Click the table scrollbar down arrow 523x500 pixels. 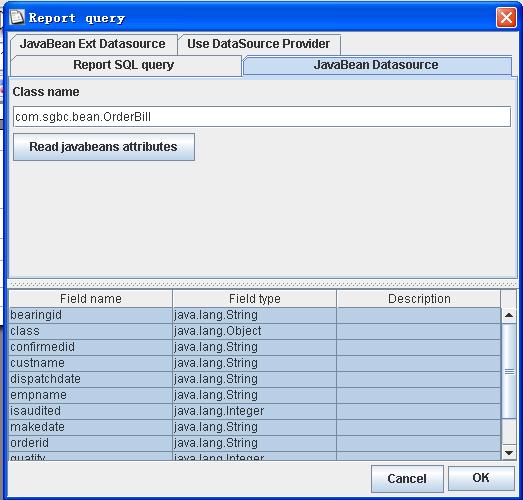tap(509, 453)
